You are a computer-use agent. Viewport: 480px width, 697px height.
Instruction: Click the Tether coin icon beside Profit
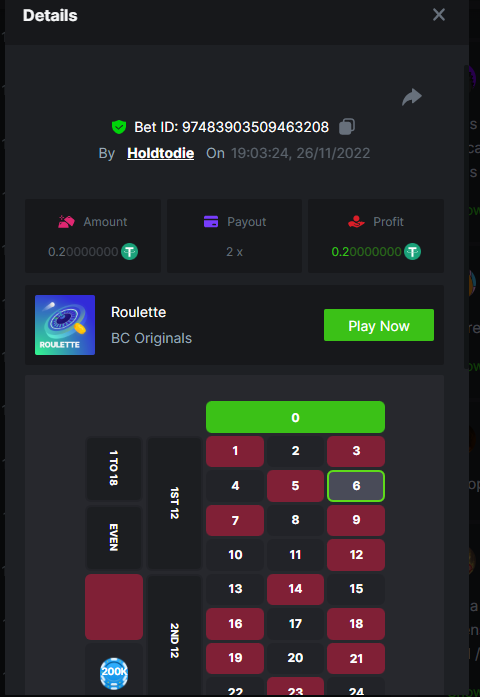(x=412, y=252)
